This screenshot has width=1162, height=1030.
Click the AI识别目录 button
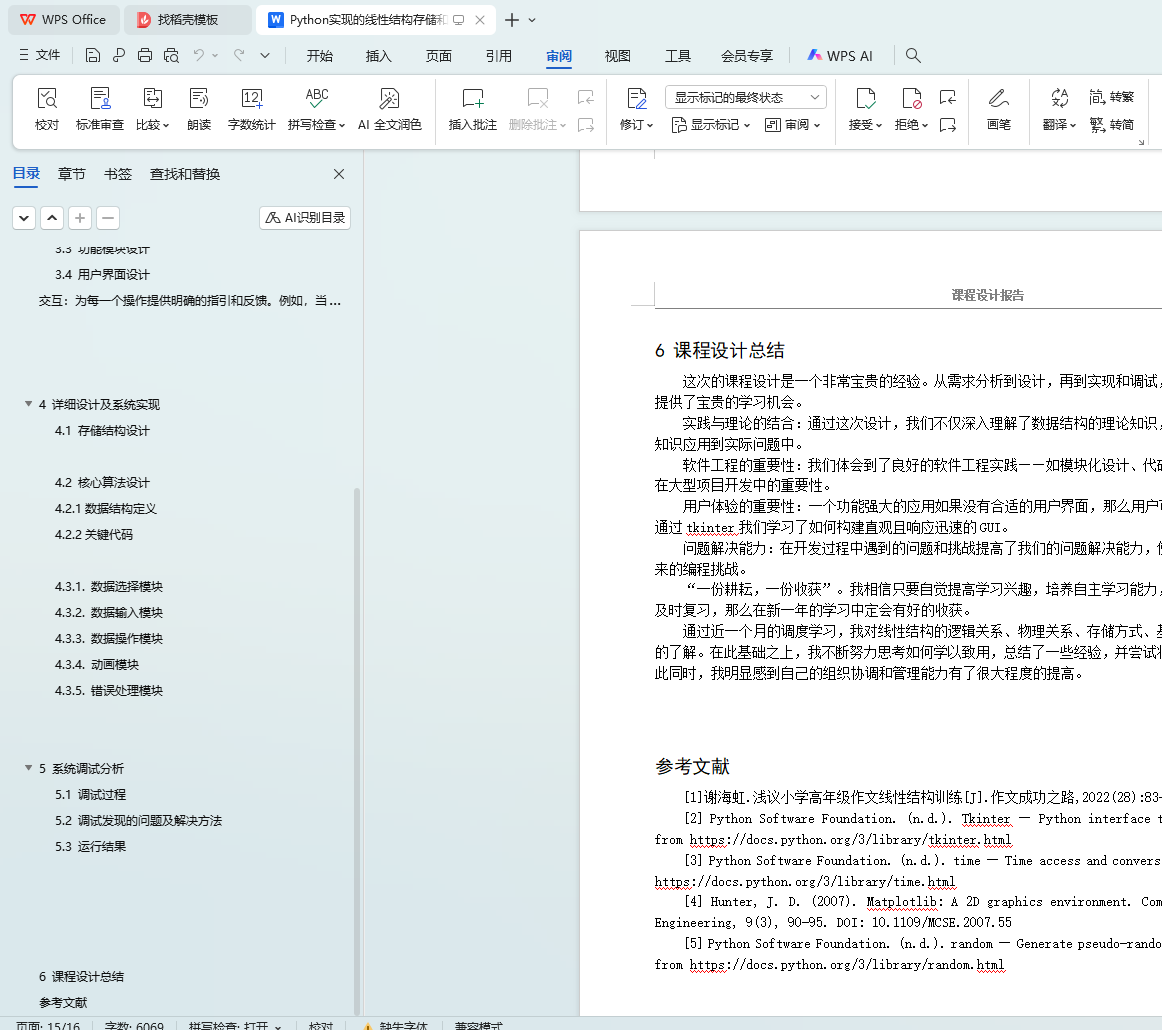pyautogui.click(x=305, y=218)
